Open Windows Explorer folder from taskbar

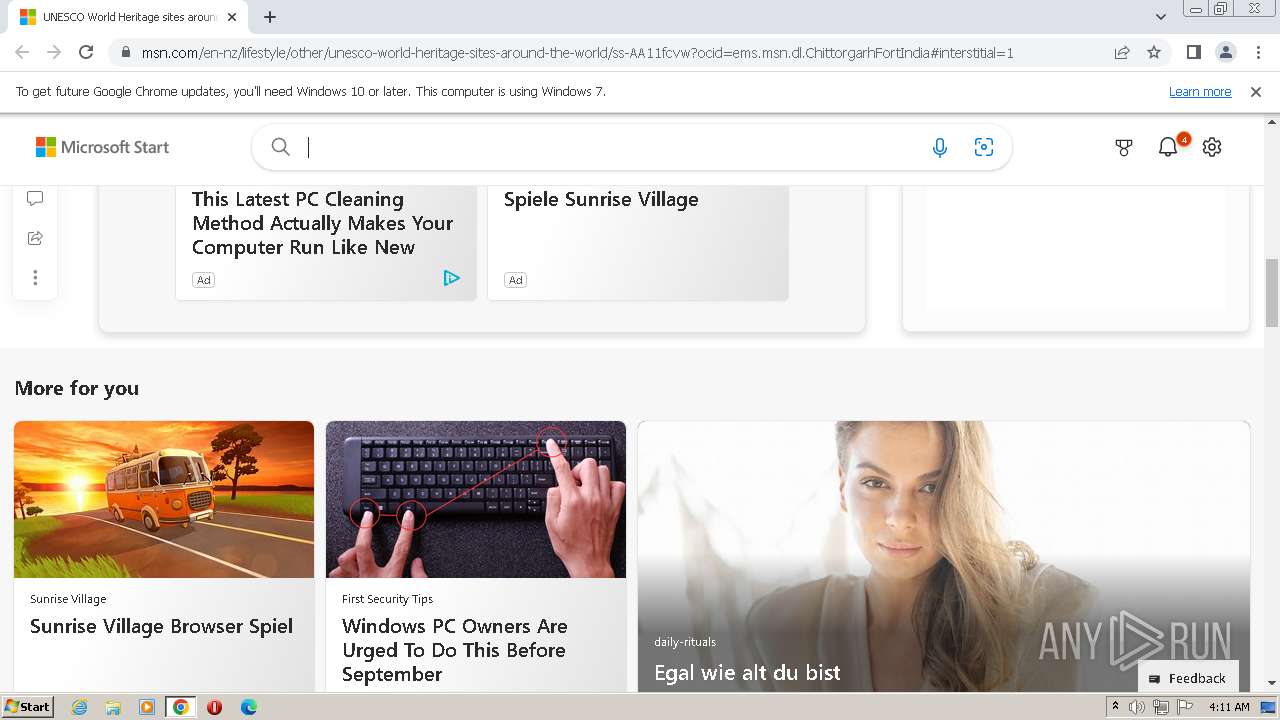[x=113, y=707]
